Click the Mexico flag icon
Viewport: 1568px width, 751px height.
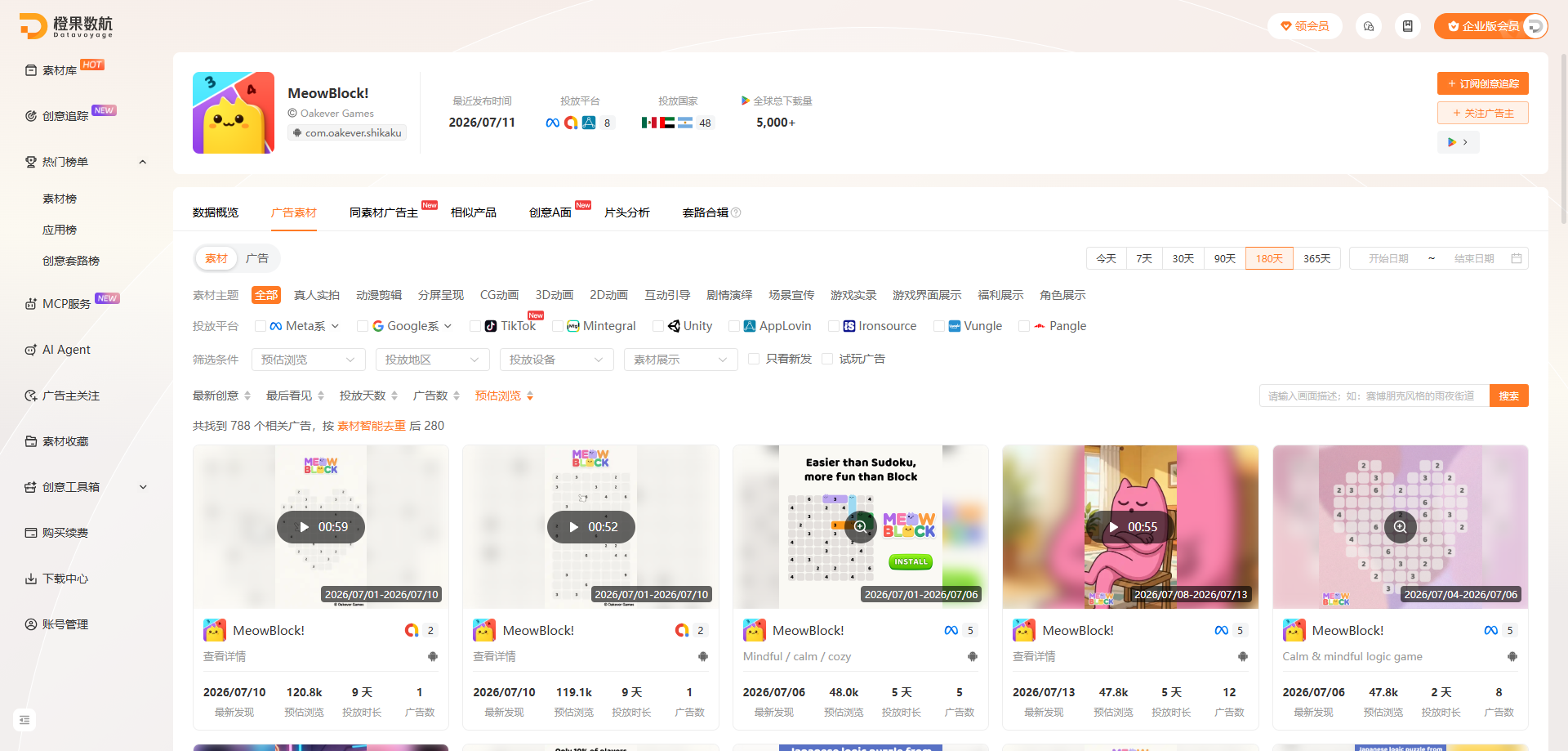[x=649, y=123]
